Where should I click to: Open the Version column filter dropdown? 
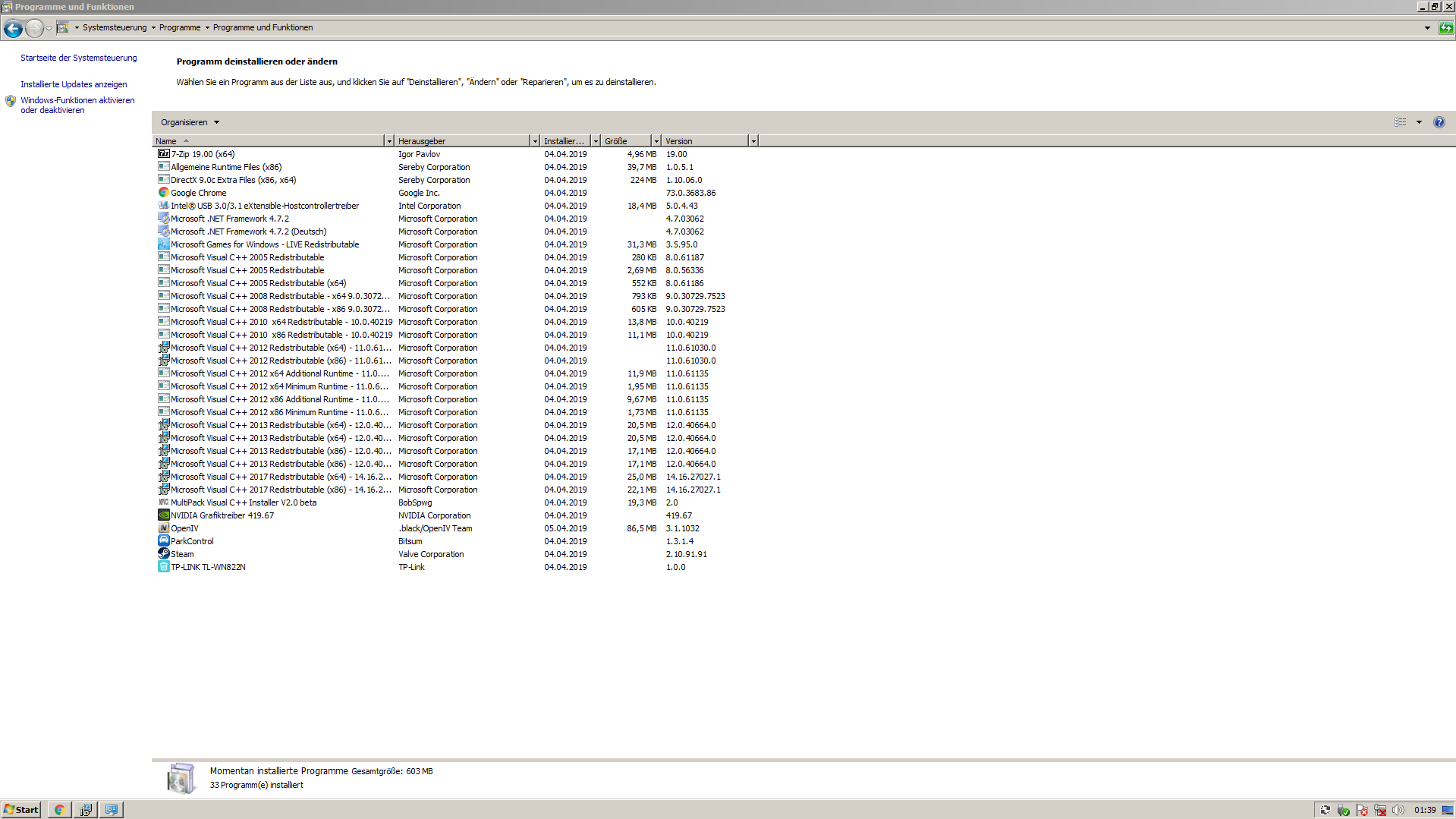pyautogui.click(x=753, y=141)
